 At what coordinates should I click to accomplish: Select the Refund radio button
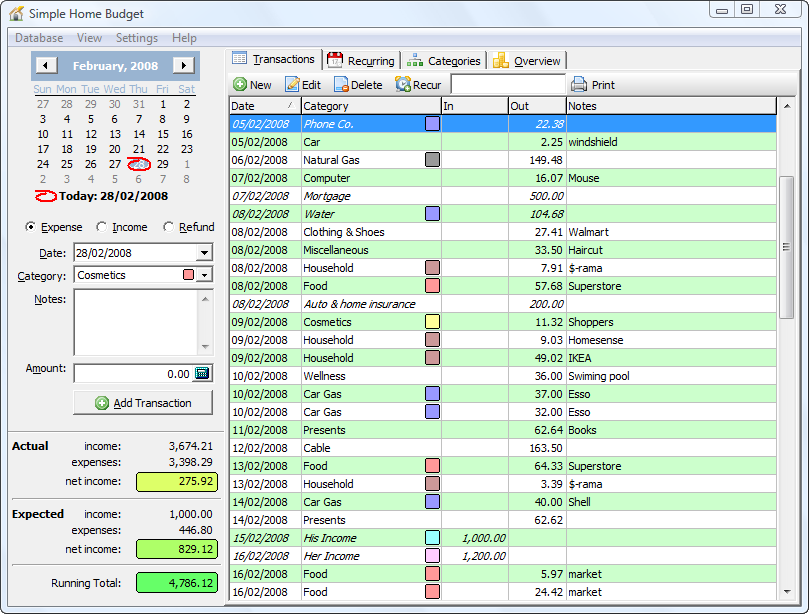[169, 227]
